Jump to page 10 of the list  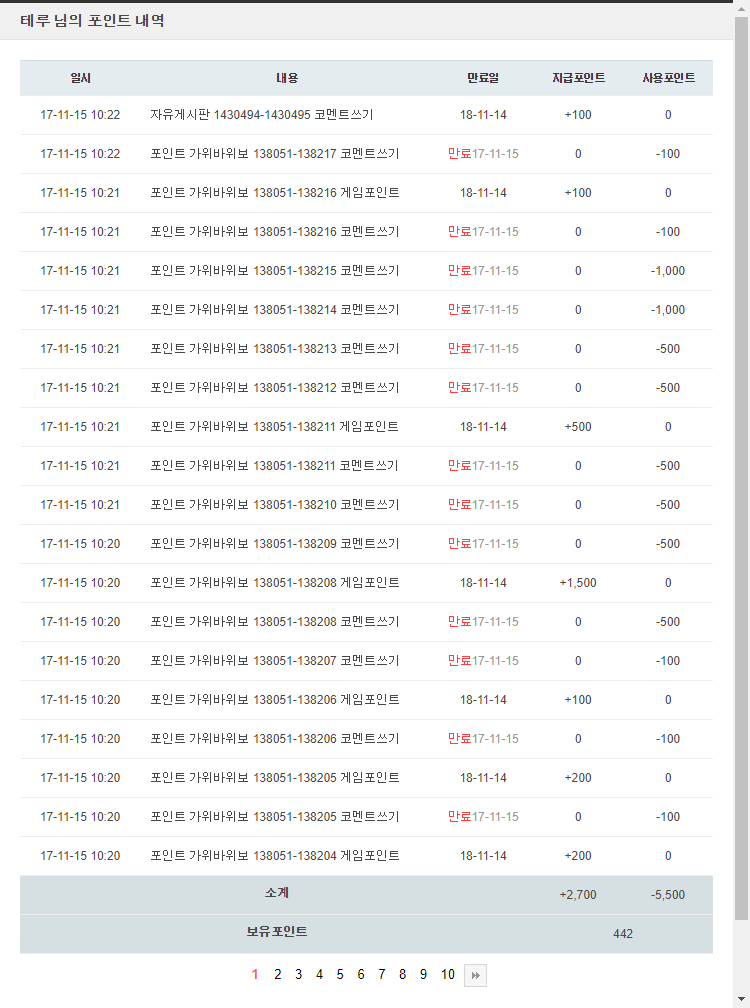447,975
